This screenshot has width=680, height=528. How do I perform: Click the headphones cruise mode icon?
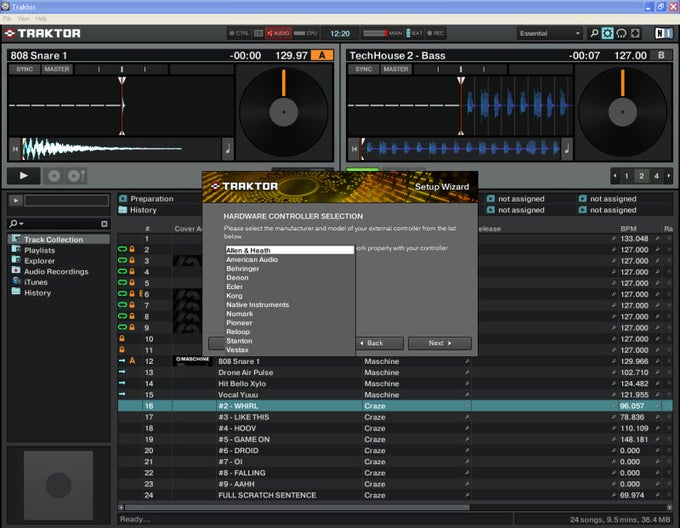pos(621,33)
